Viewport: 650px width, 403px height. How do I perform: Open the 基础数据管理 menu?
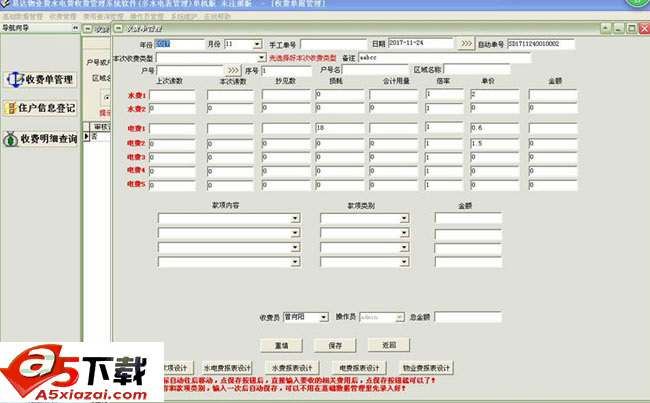[x=22, y=17]
